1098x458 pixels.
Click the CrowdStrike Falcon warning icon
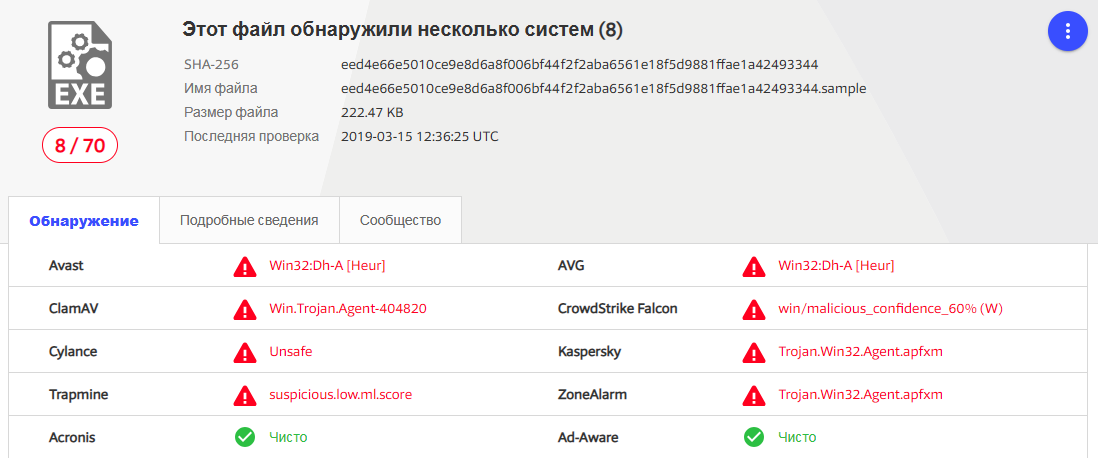point(754,309)
